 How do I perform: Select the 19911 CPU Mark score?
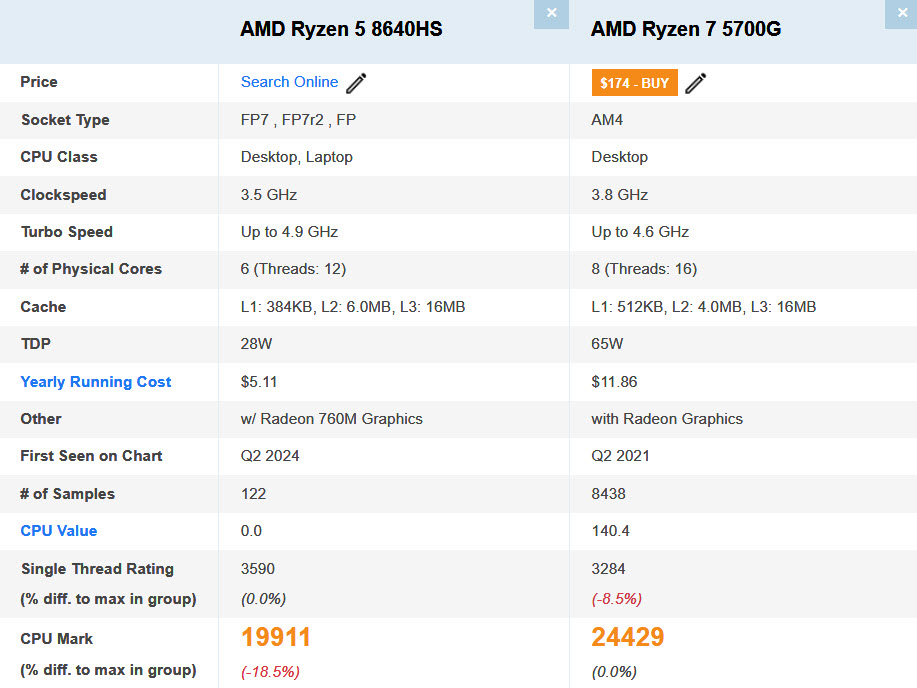coord(276,637)
